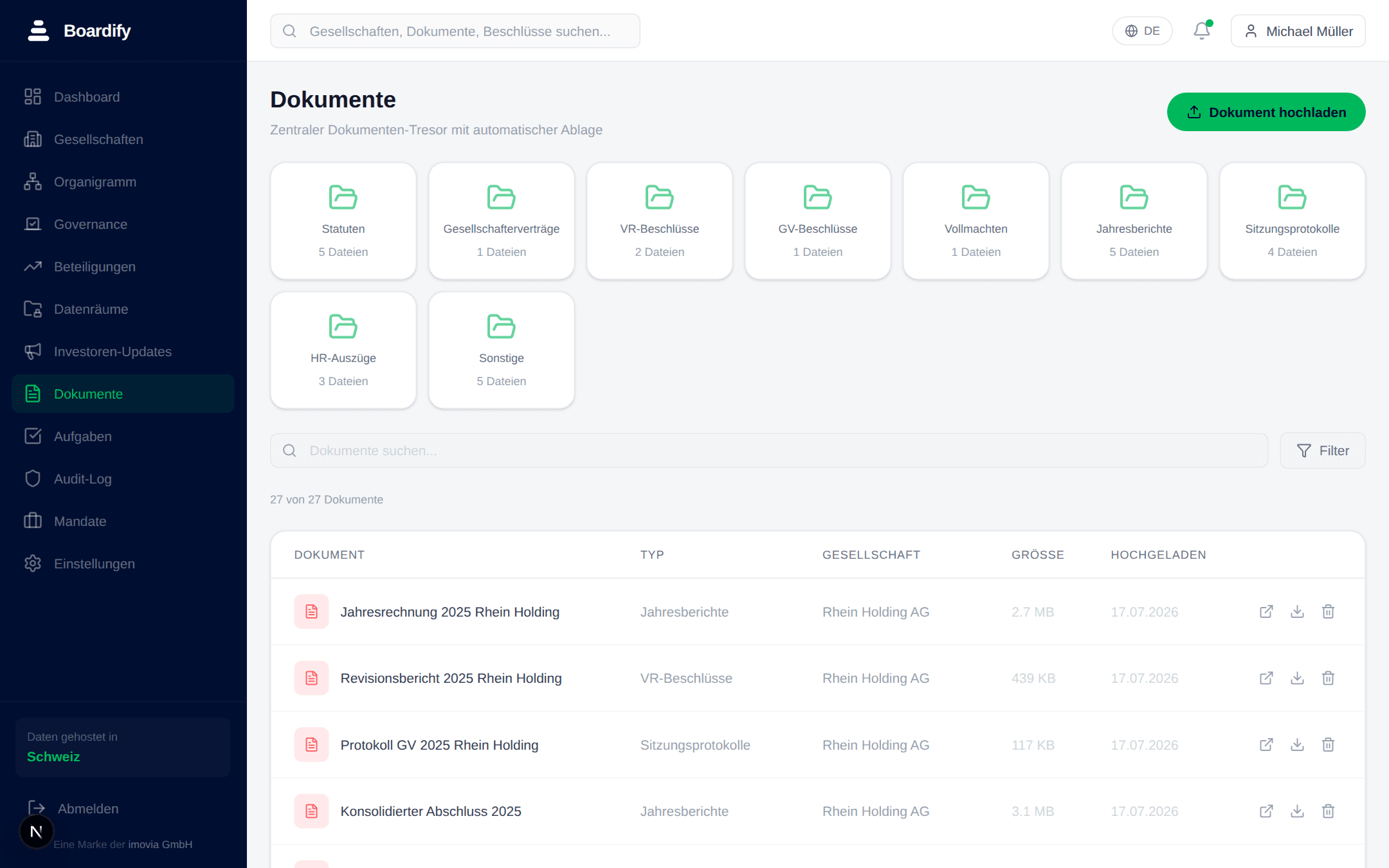1389x868 pixels.
Task: Click the file icon for Konsolidierter Abschluss 2025
Action: [x=311, y=811]
